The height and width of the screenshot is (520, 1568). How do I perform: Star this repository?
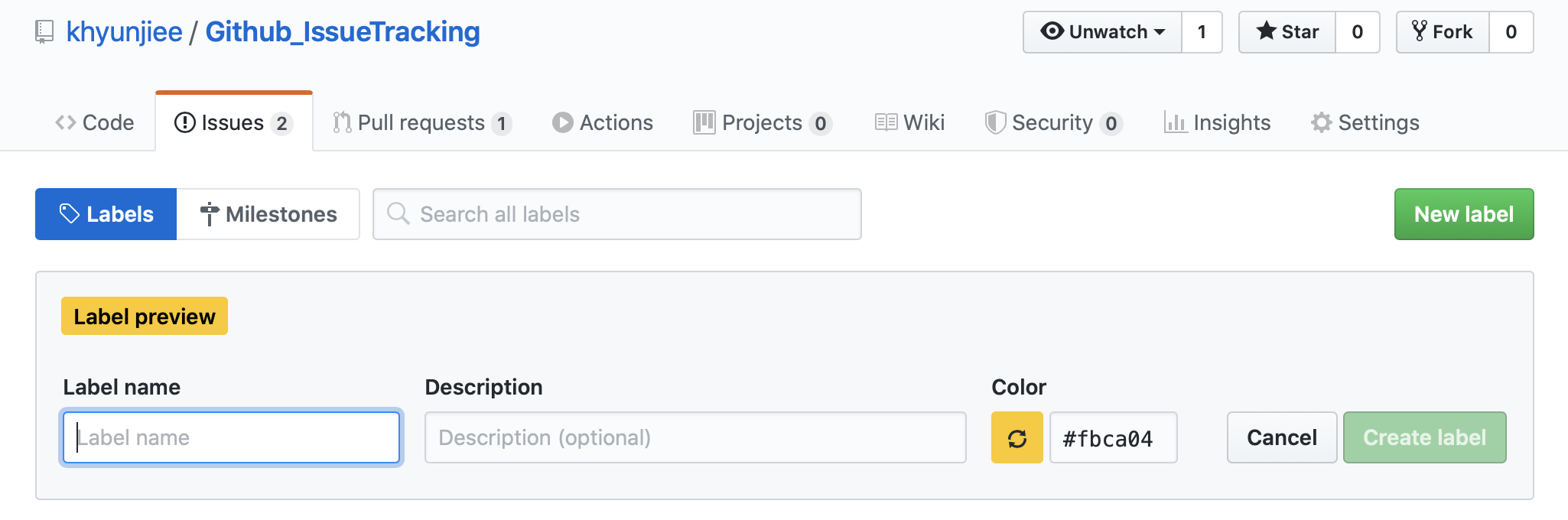(x=1287, y=32)
